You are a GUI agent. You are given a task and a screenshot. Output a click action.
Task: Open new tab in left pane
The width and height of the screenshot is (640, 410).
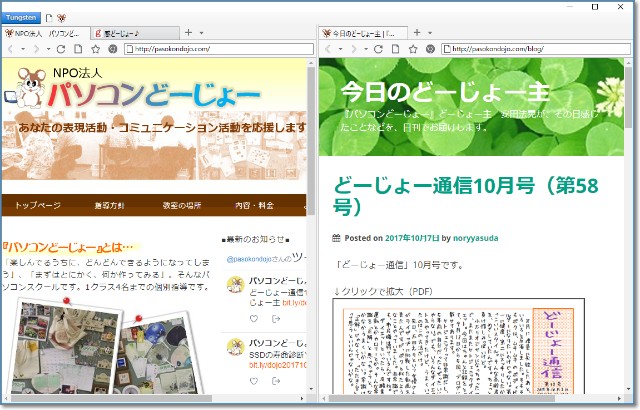point(188,33)
